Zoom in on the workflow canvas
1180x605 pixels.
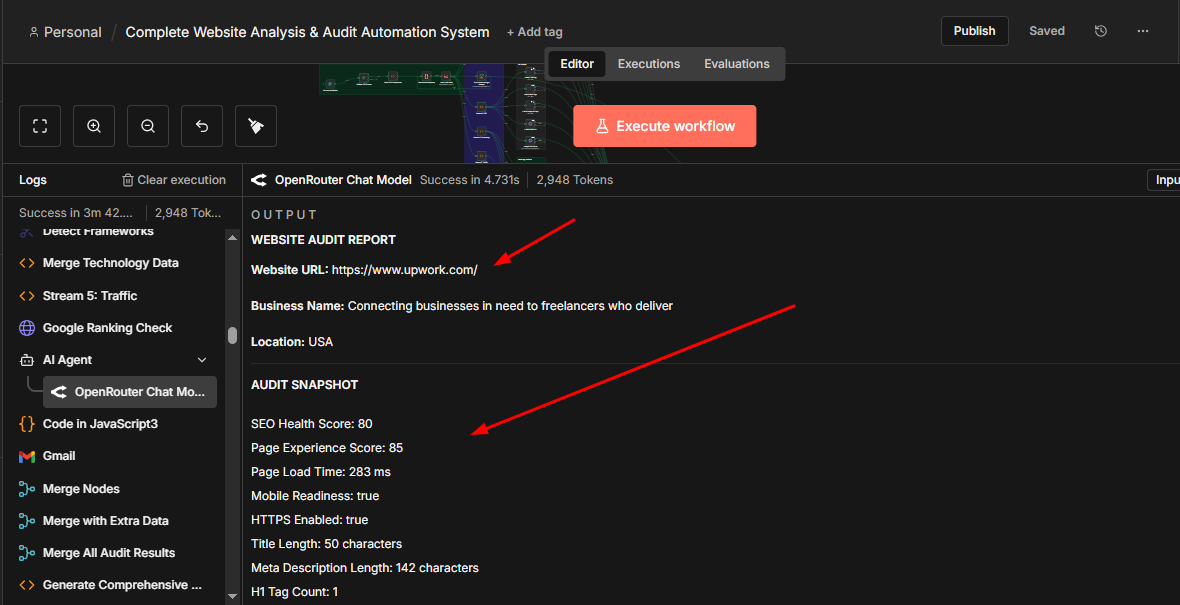pyautogui.click(x=93, y=125)
